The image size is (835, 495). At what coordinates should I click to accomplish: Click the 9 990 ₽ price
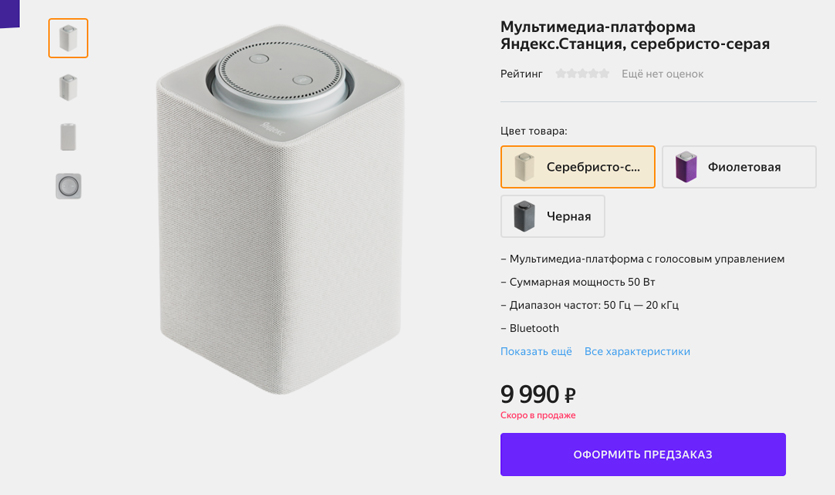[538, 395]
